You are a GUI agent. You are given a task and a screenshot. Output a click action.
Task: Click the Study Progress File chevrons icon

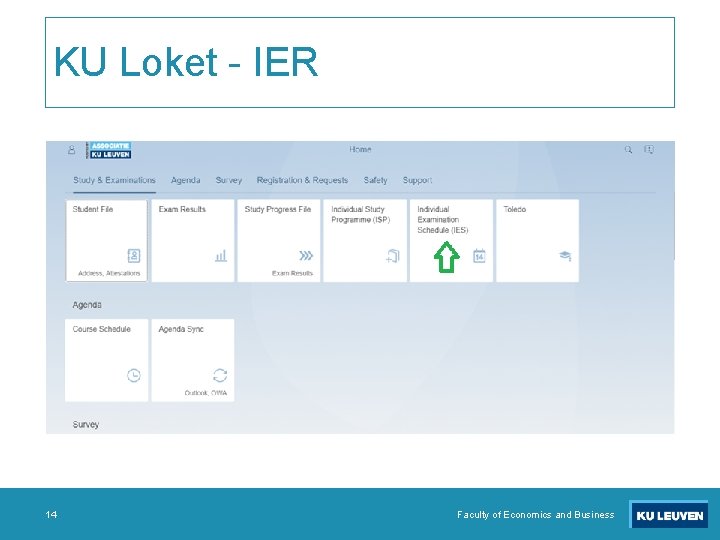tap(306, 255)
